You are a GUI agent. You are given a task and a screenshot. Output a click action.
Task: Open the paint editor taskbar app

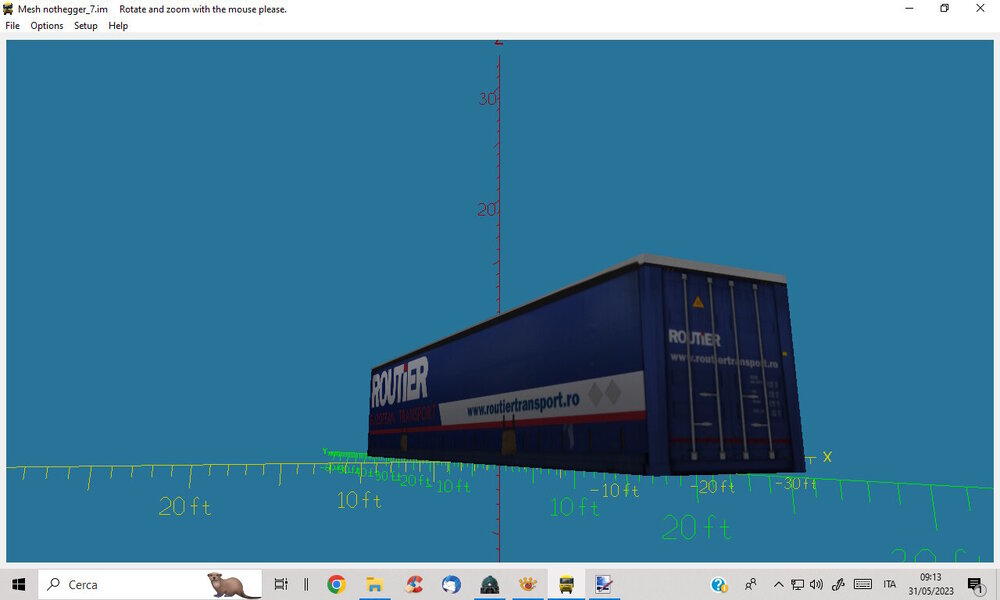[604, 584]
